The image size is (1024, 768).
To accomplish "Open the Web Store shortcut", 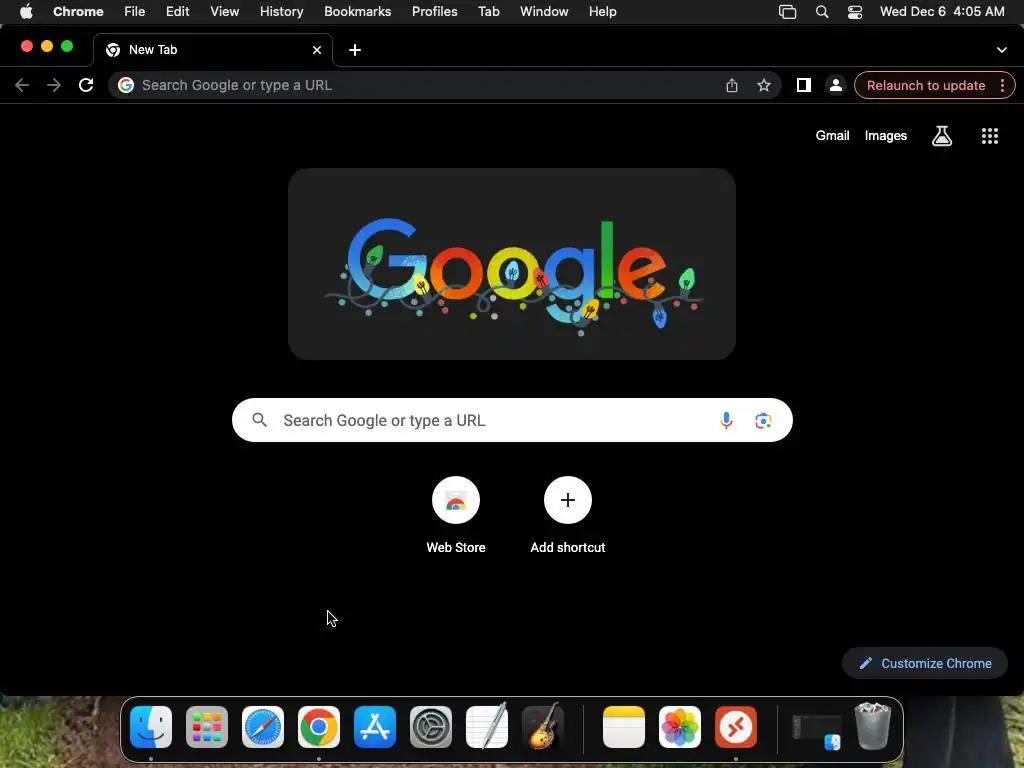I will 456,516.
